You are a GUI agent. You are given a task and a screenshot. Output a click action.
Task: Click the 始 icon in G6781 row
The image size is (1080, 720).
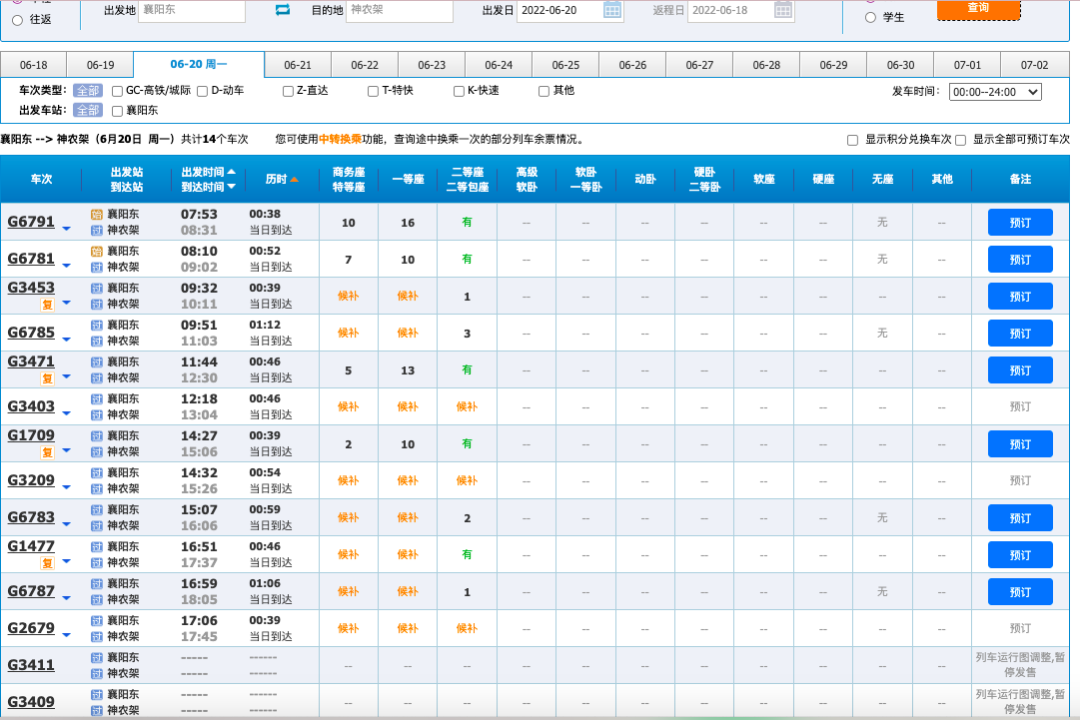pyautogui.click(x=96, y=251)
